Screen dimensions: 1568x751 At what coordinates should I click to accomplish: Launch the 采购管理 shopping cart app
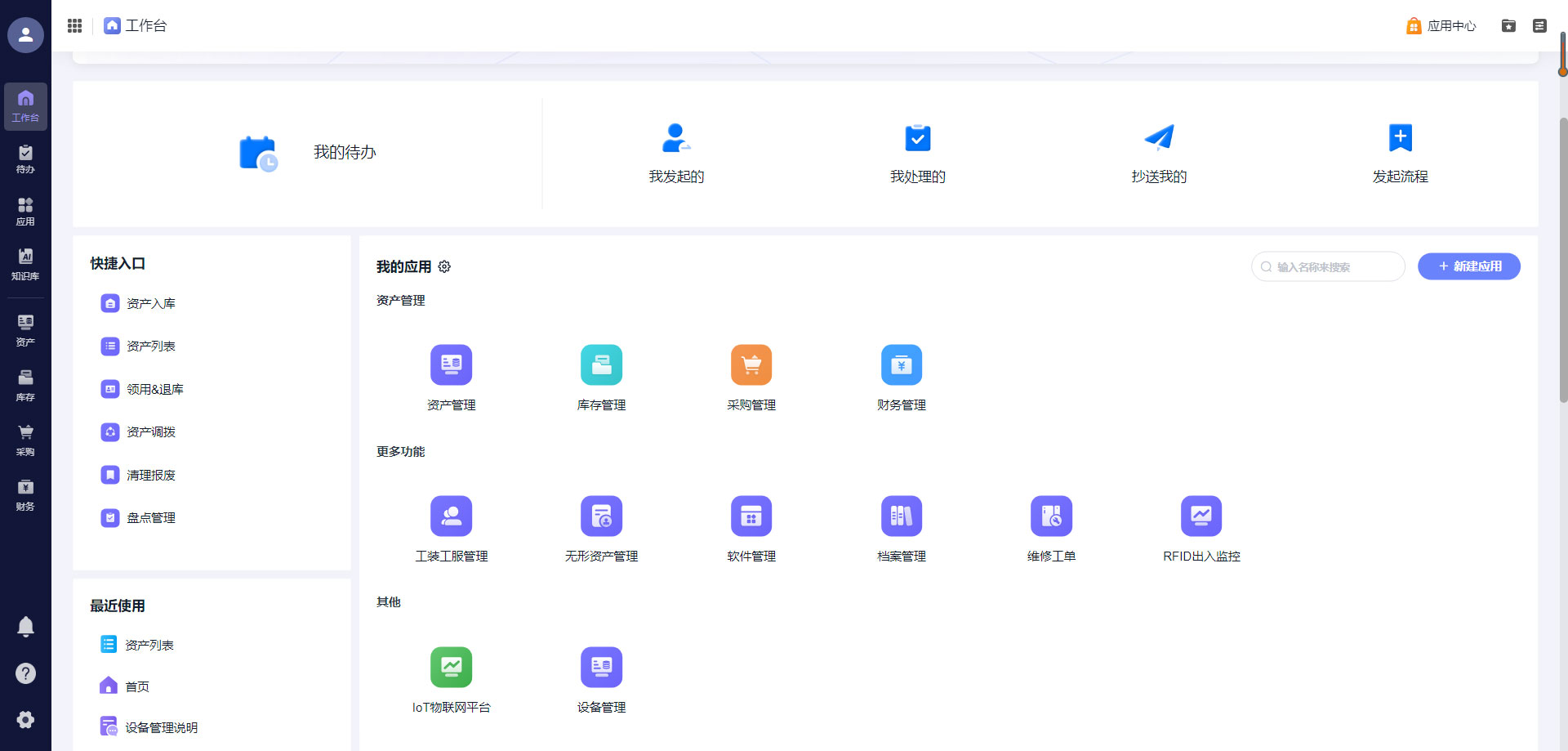click(751, 365)
